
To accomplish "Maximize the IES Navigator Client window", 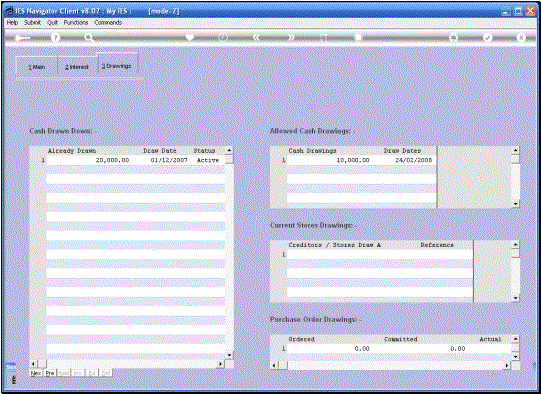I will tap(518, 11).
